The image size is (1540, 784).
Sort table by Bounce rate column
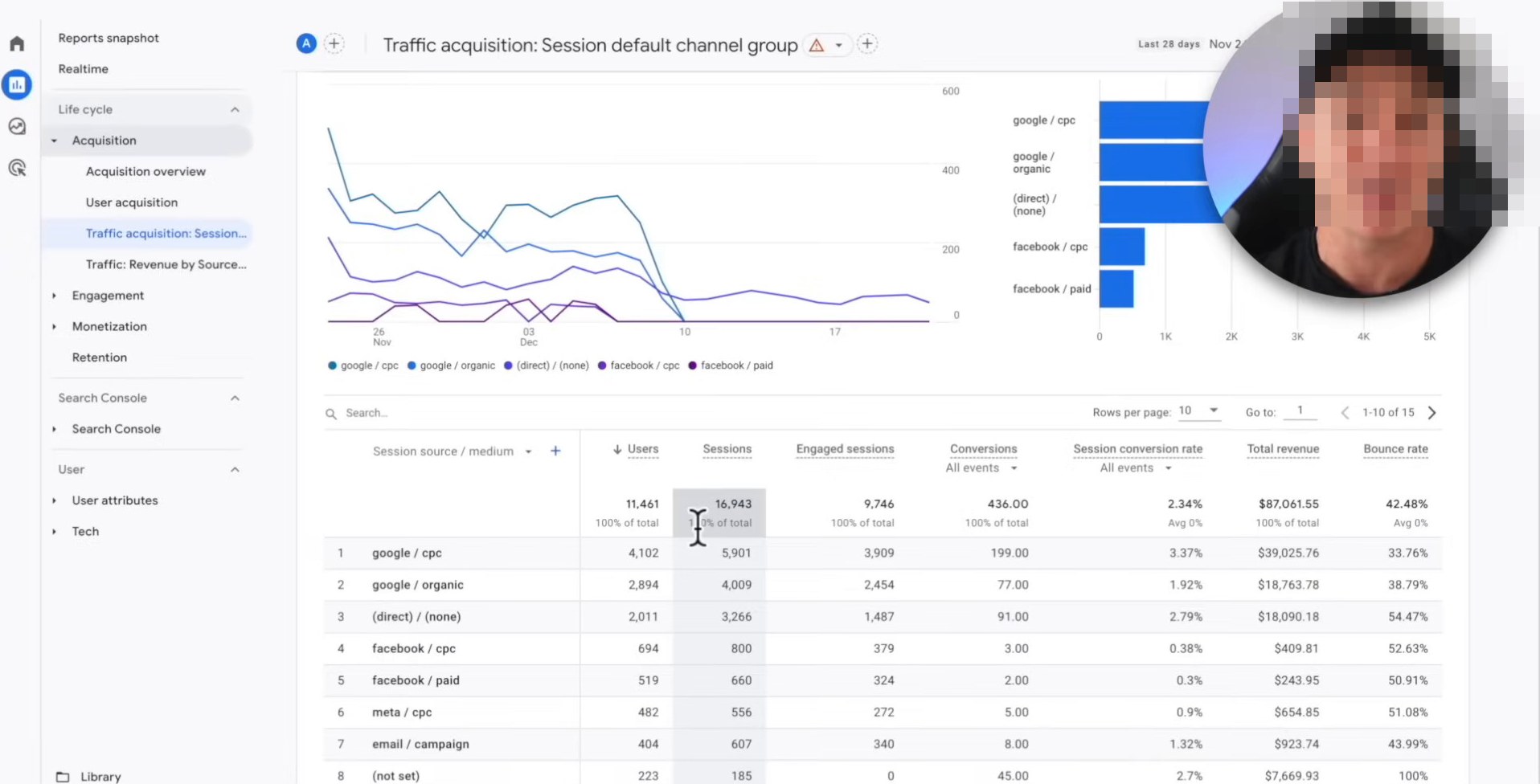pyautogui.click(x=1395, y=449)
